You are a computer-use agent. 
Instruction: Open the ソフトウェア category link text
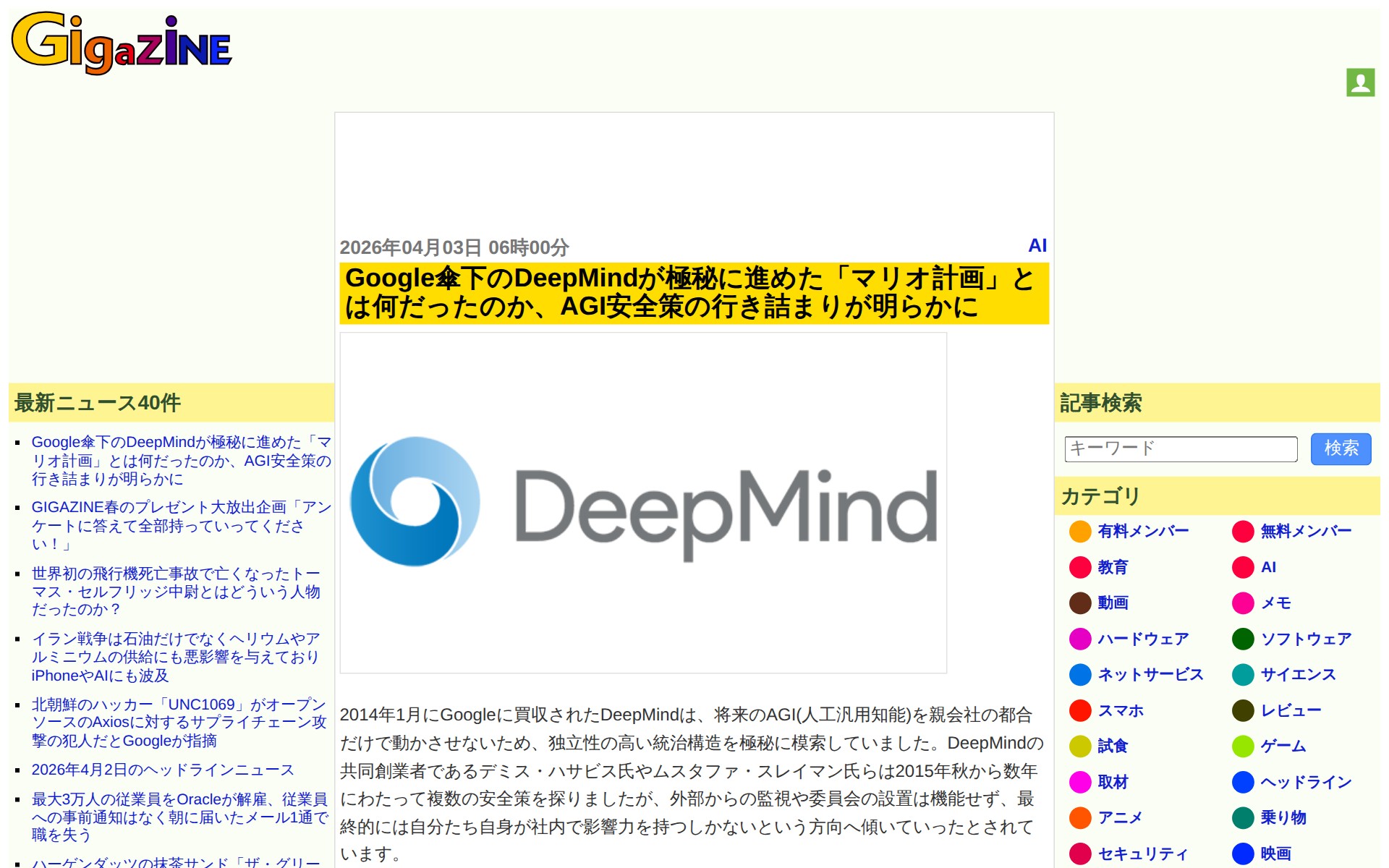[x=1306, y=639]
